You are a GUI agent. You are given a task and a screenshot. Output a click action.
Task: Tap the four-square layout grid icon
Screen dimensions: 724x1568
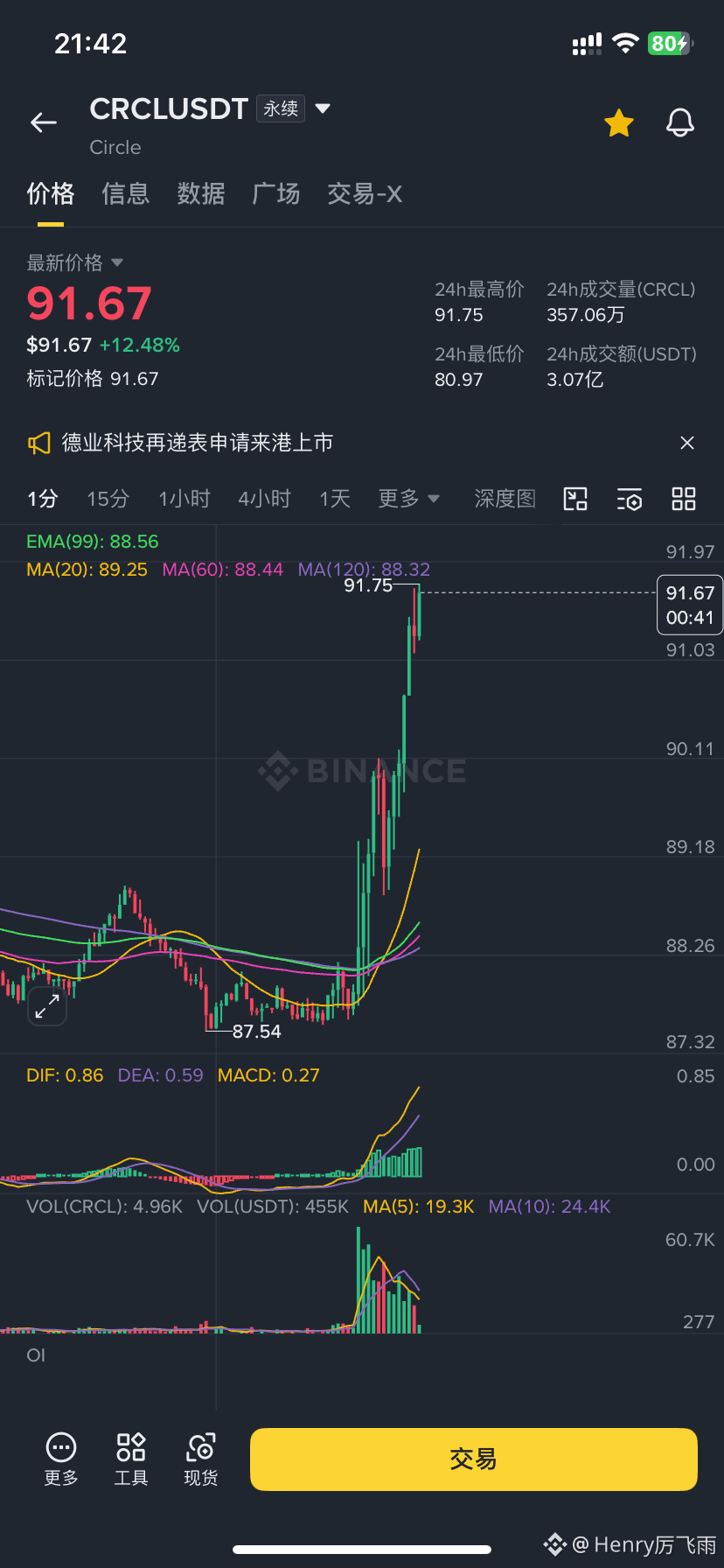pos(684,499)
